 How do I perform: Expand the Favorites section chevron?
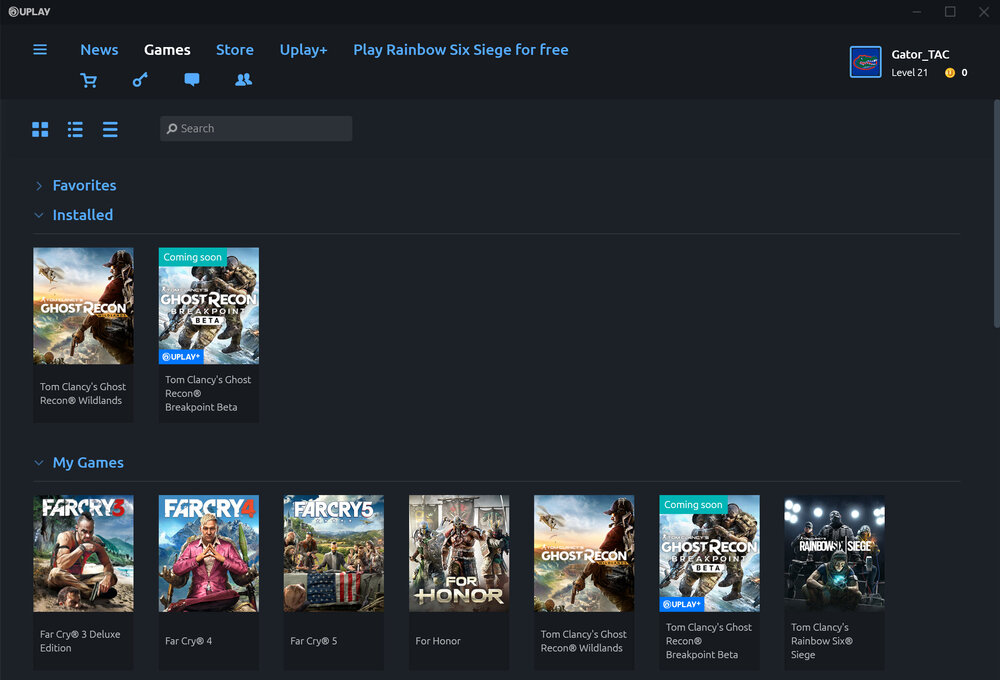[39, 186]
